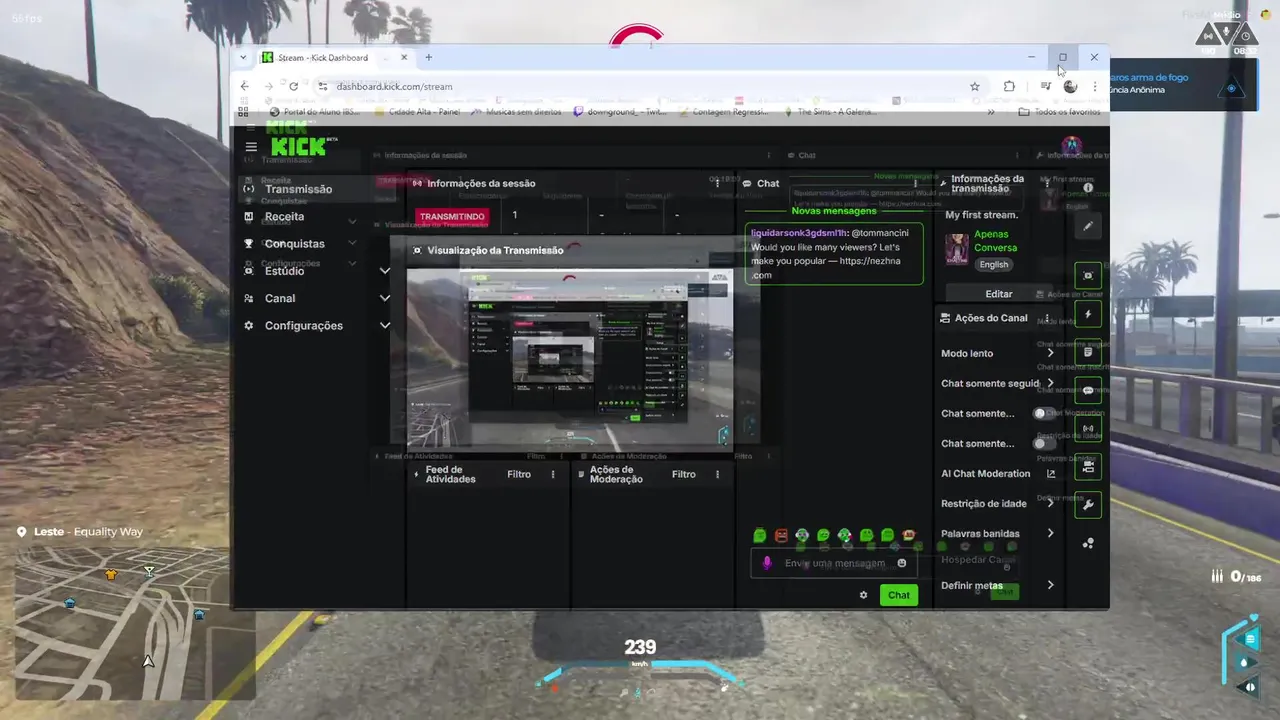Click the broadcast signal icon in right sidebar
Image resolution: width=1280 pixels, height=720 pixels.
click(1088, 428)
